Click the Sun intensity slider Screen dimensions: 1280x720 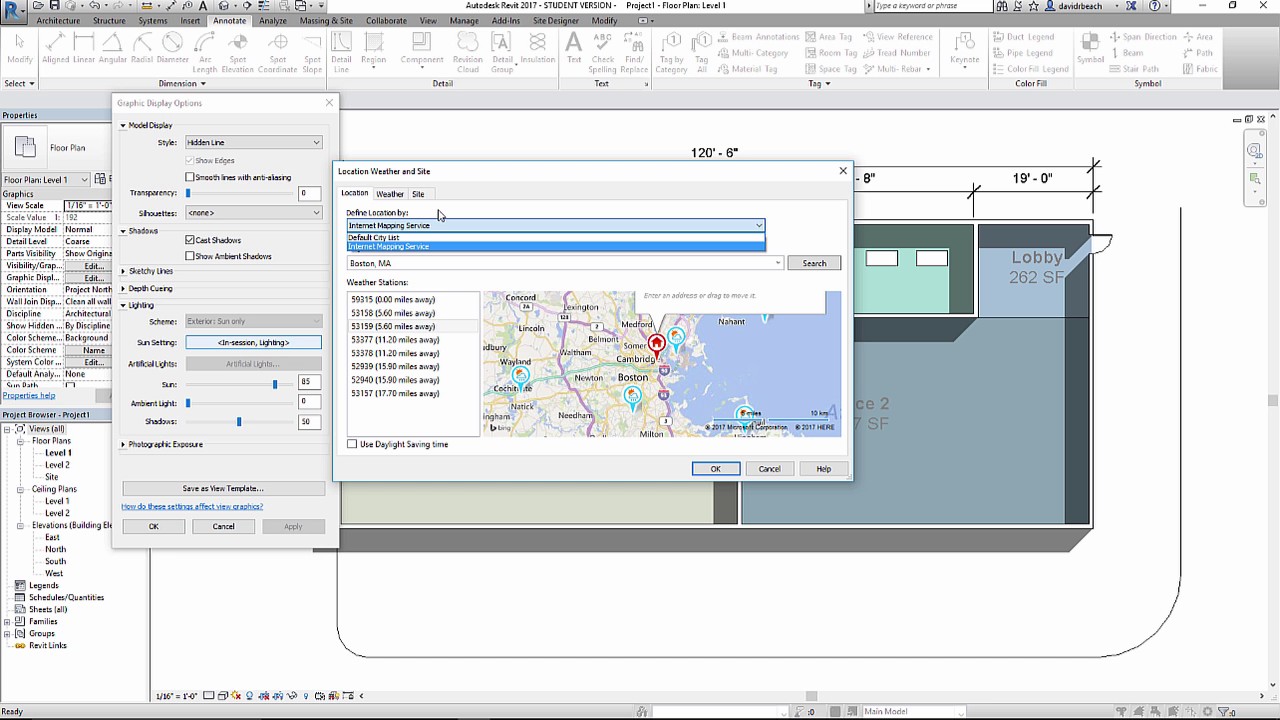coord(275,384)
